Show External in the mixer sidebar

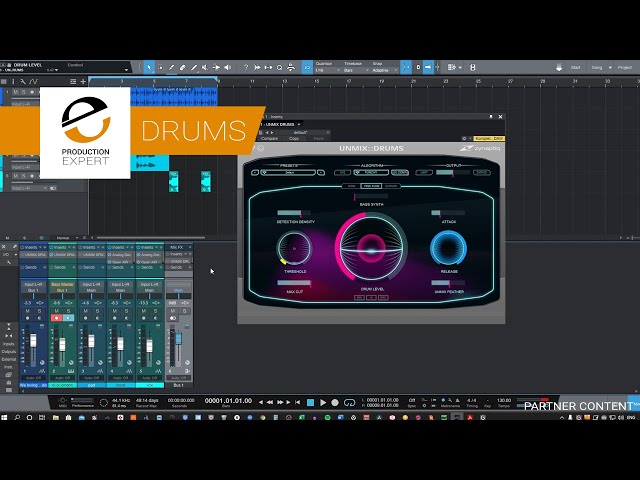[9, 360]
